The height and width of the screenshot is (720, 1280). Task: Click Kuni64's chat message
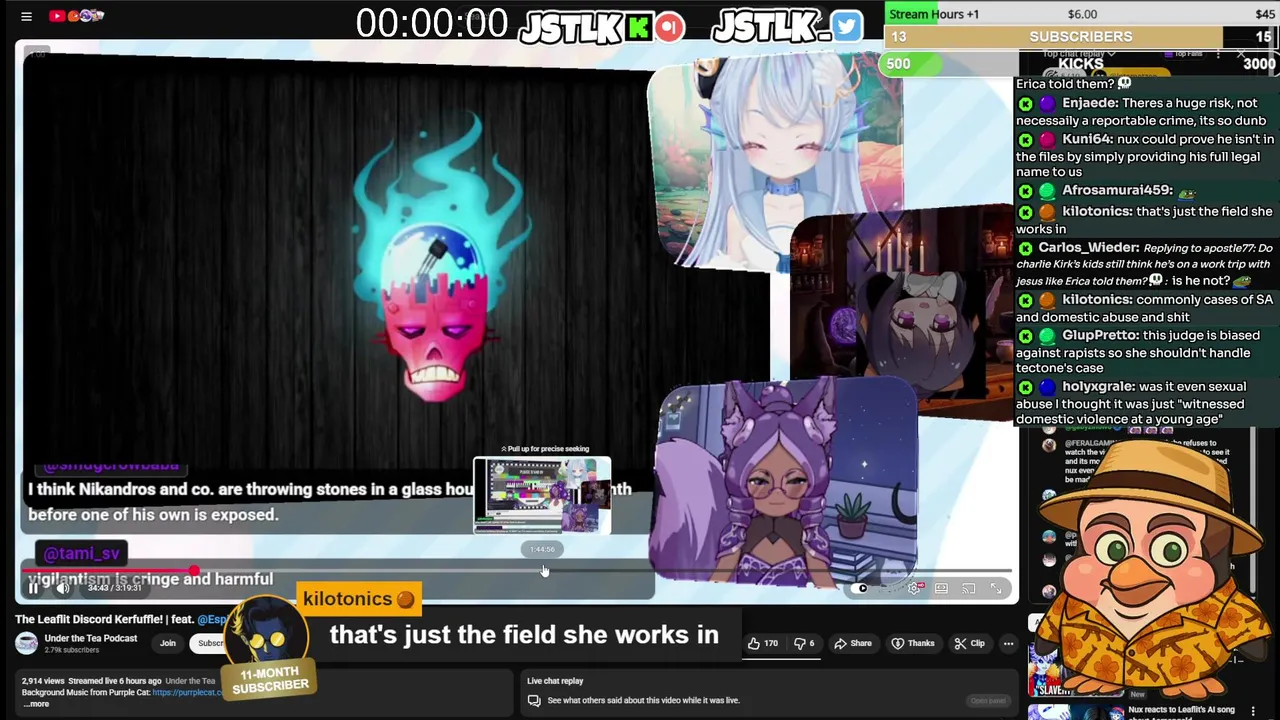click(1145, 155)
